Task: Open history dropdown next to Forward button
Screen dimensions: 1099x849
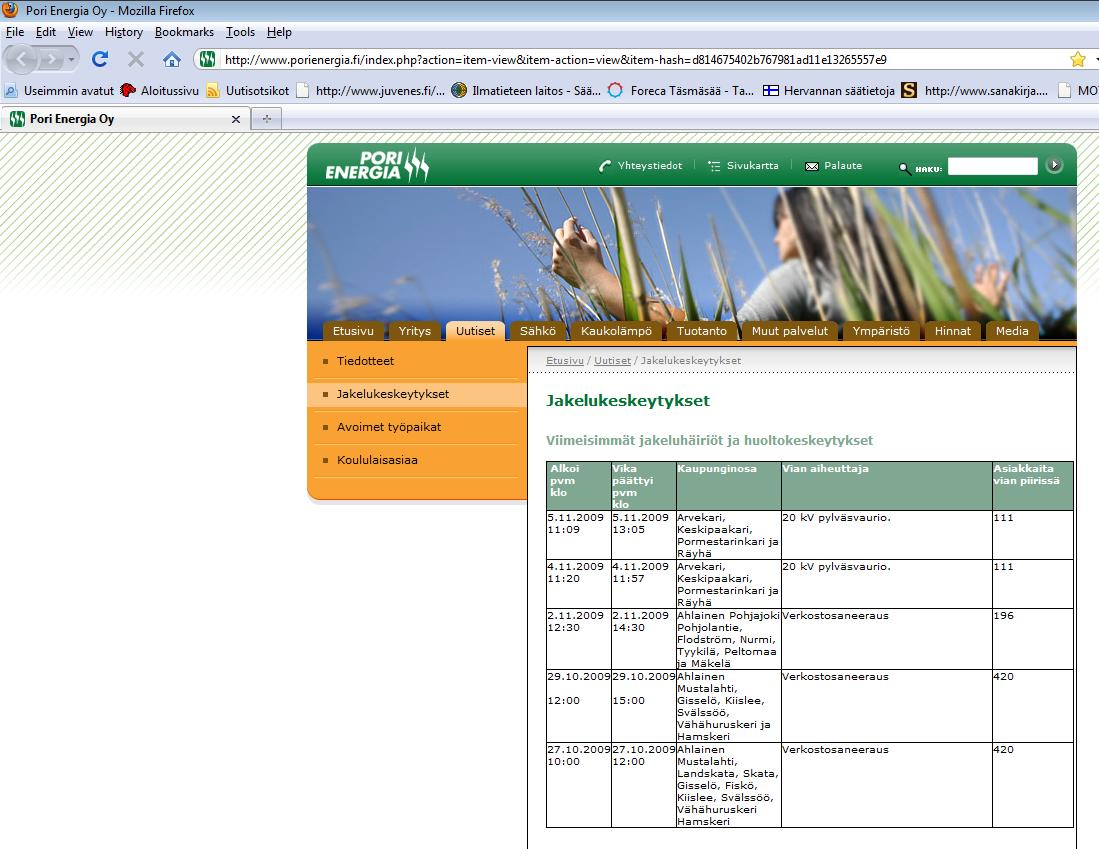Action: [x=71, y=60]
